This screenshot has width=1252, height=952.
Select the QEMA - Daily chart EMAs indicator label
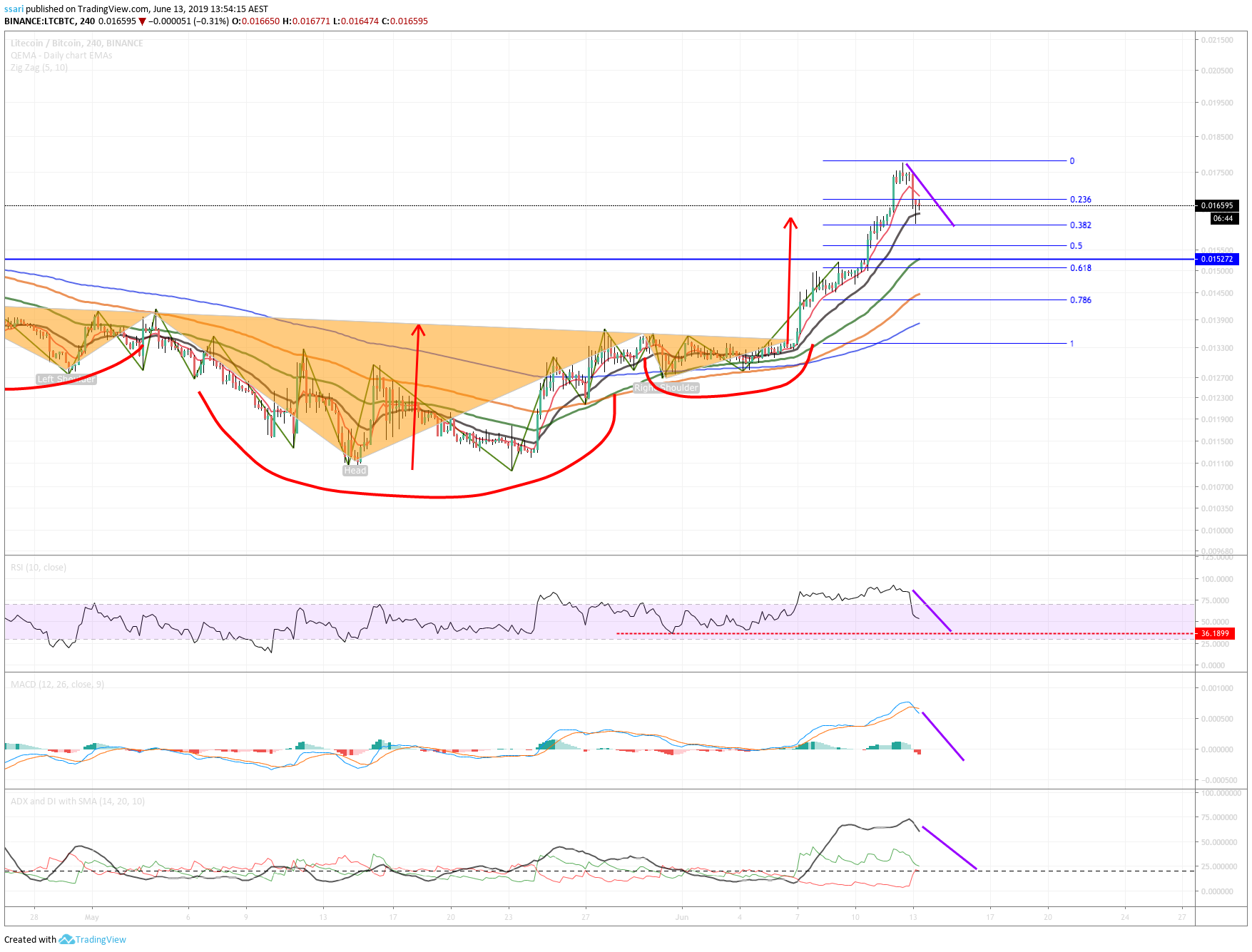tap(61, 56)
